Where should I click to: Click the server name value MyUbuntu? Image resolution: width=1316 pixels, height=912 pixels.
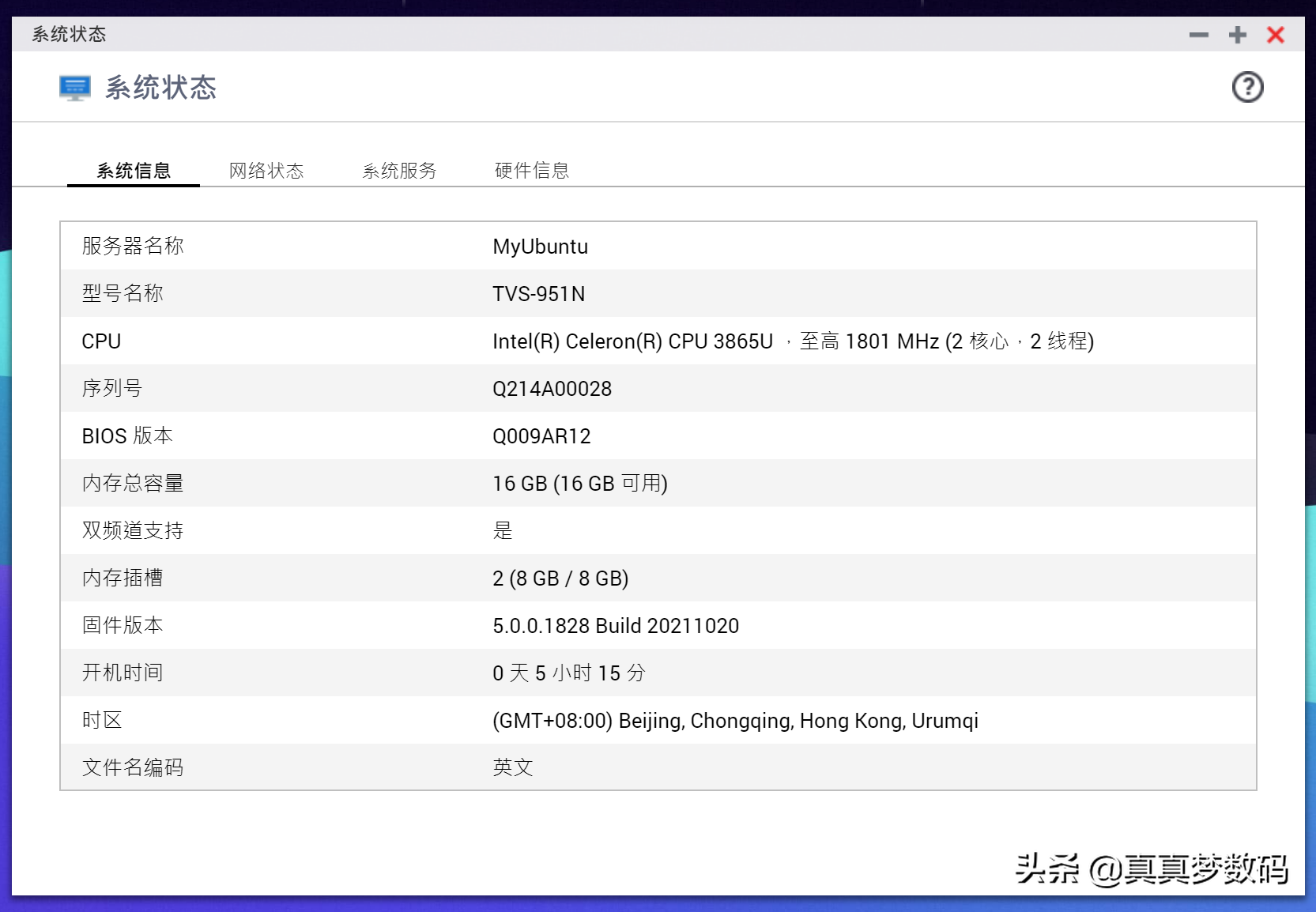540,247
